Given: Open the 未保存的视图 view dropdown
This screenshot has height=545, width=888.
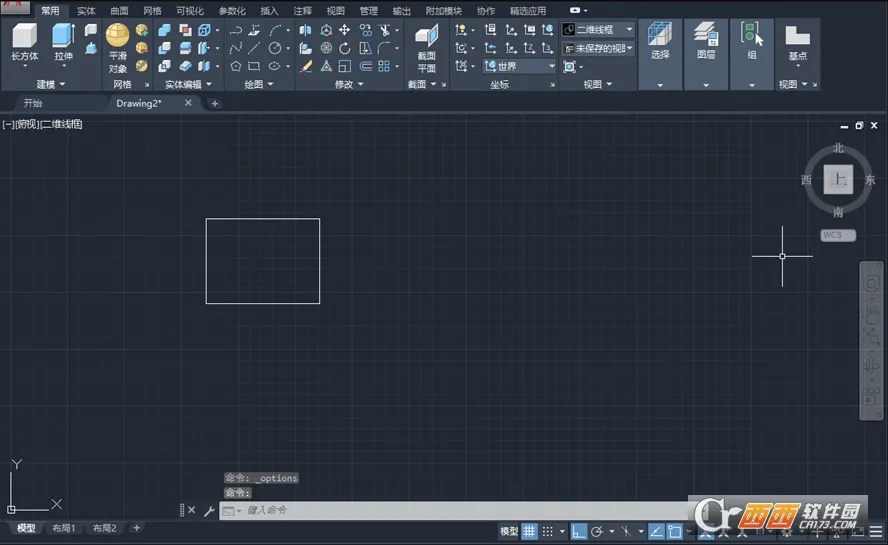Looking at the screenshot, I should (x=598, y=48).
